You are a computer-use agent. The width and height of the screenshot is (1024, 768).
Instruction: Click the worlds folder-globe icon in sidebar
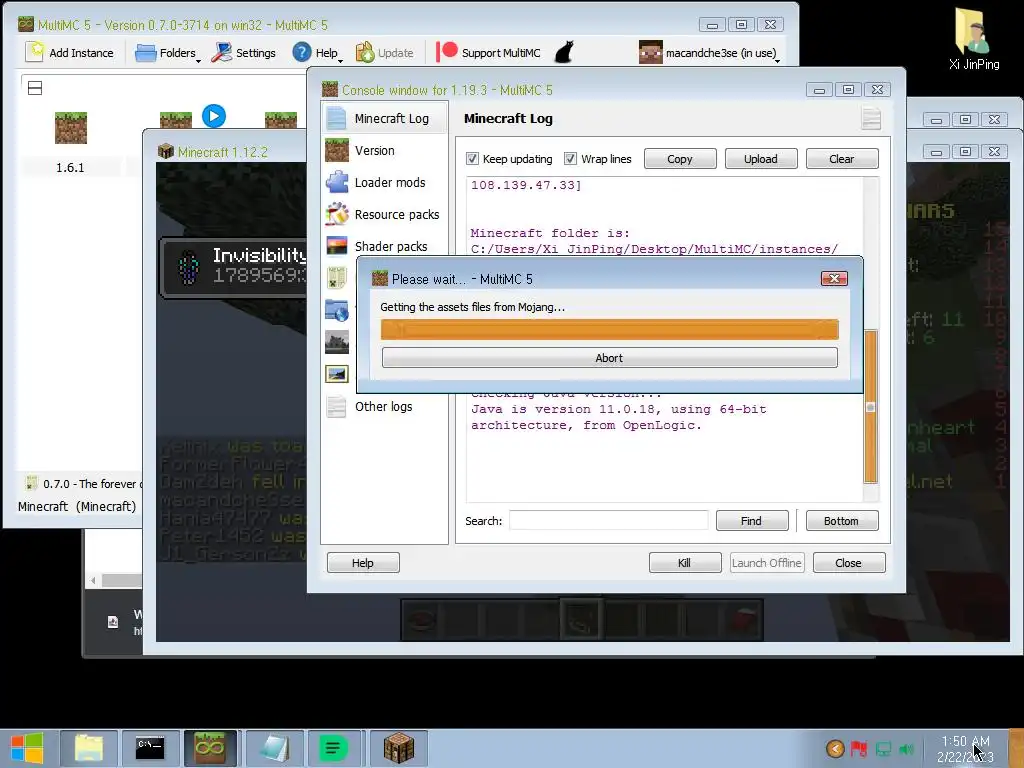pyautogui.click(x=337, y=310)
